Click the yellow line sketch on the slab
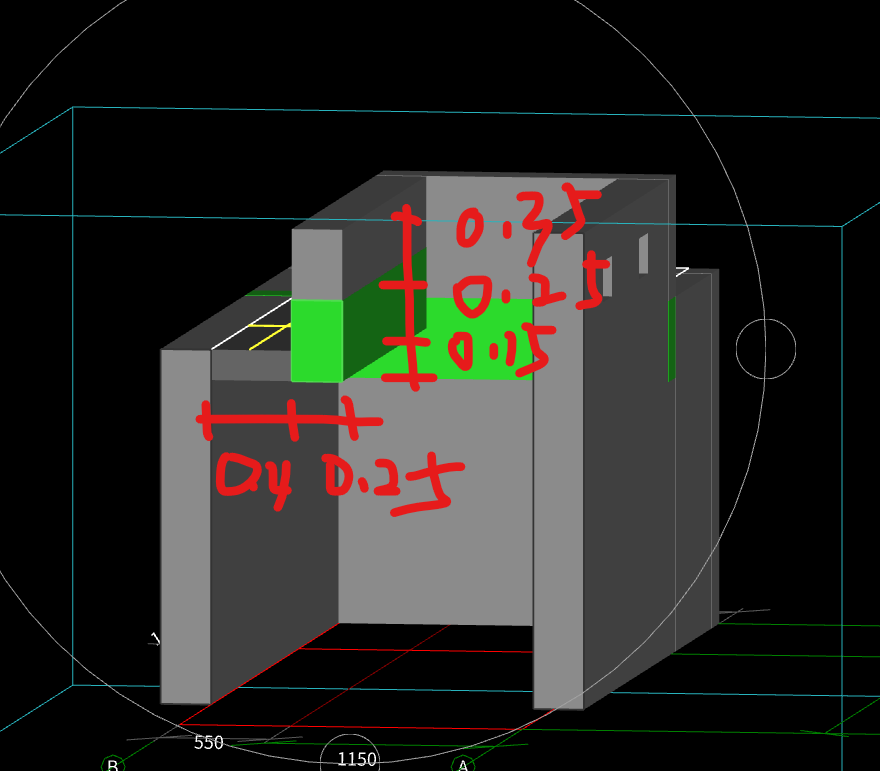The image size is (880, 771). (x=271, y=335)
